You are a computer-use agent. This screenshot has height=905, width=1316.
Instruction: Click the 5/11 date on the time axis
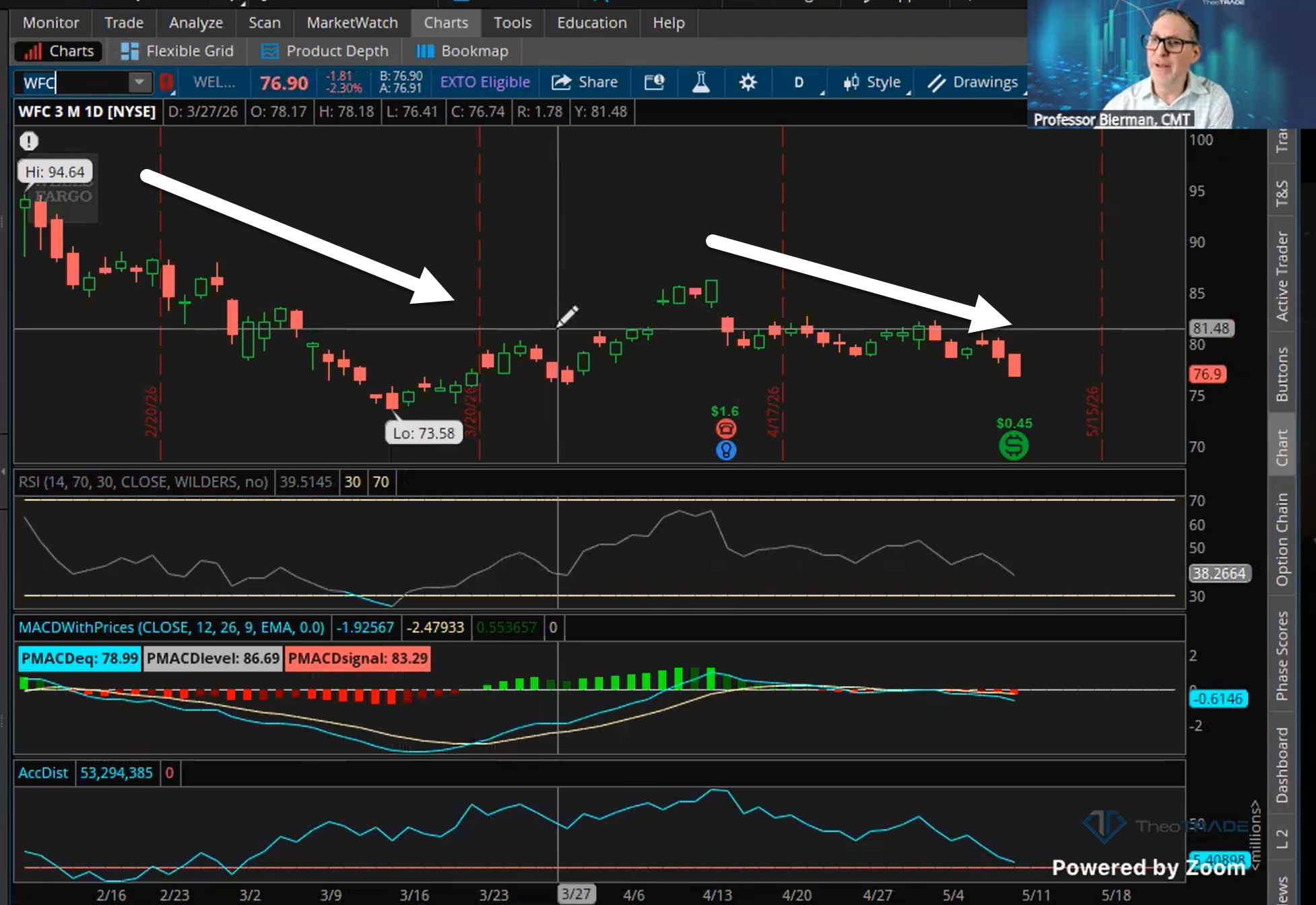coord(1037,895)
